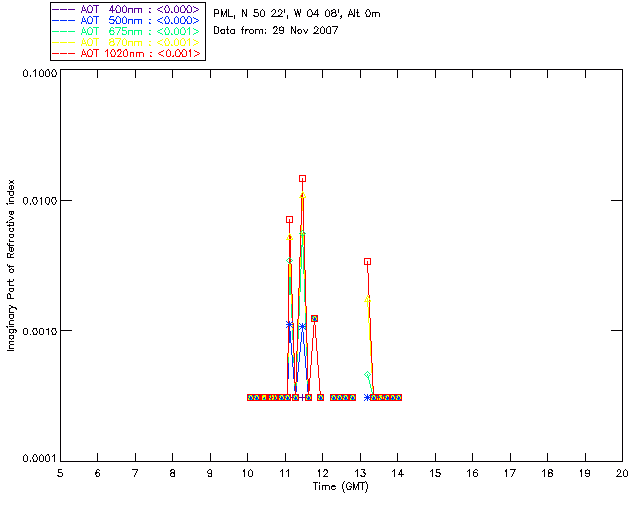The image size is (640, 512).
Task: Click the AOT 870nm legend entry
Action: 126,42
